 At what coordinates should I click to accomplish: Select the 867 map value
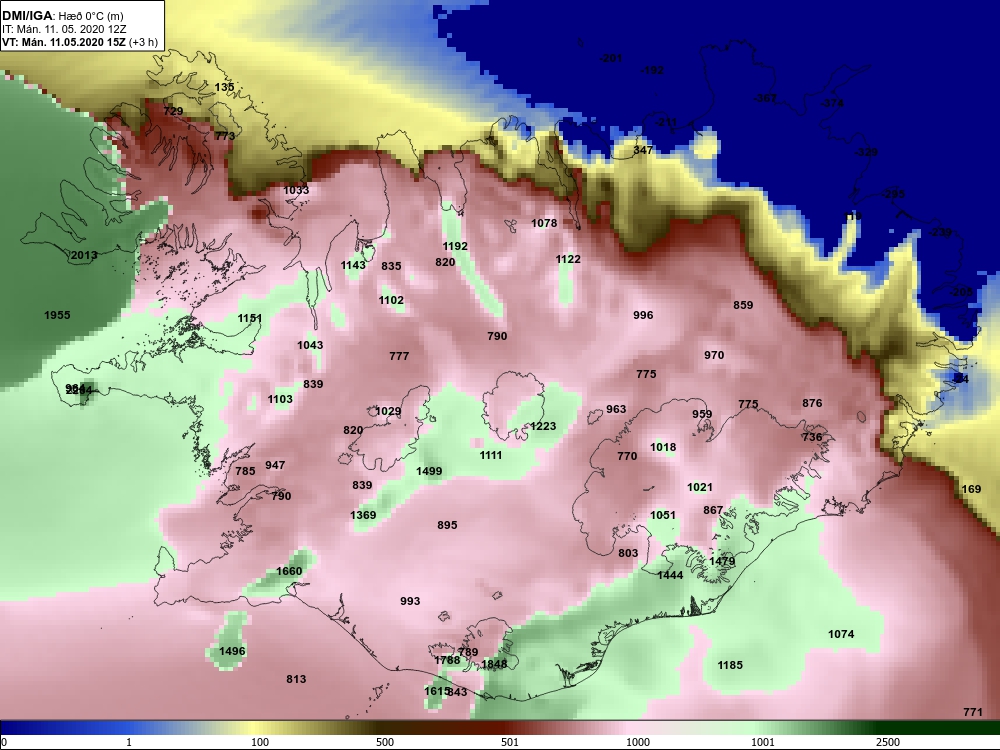click(713, 510)
